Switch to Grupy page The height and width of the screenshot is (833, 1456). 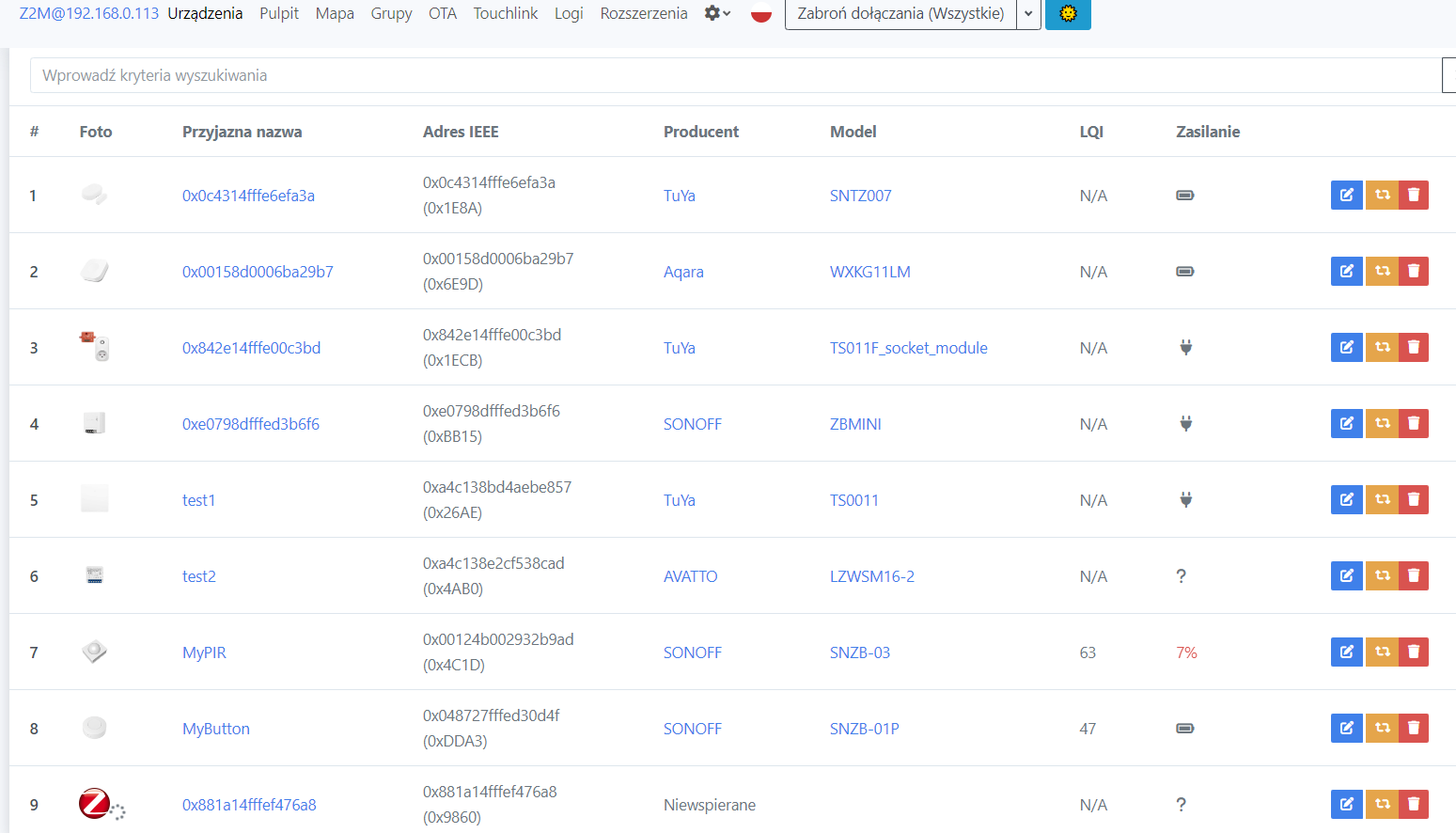pyautogui.click(x=391, y=13)
